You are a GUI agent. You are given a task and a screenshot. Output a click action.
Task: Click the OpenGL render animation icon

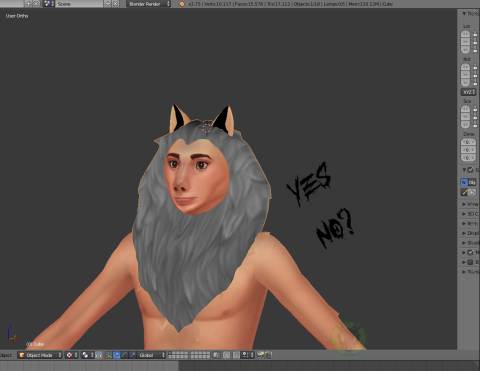[268, 355]
